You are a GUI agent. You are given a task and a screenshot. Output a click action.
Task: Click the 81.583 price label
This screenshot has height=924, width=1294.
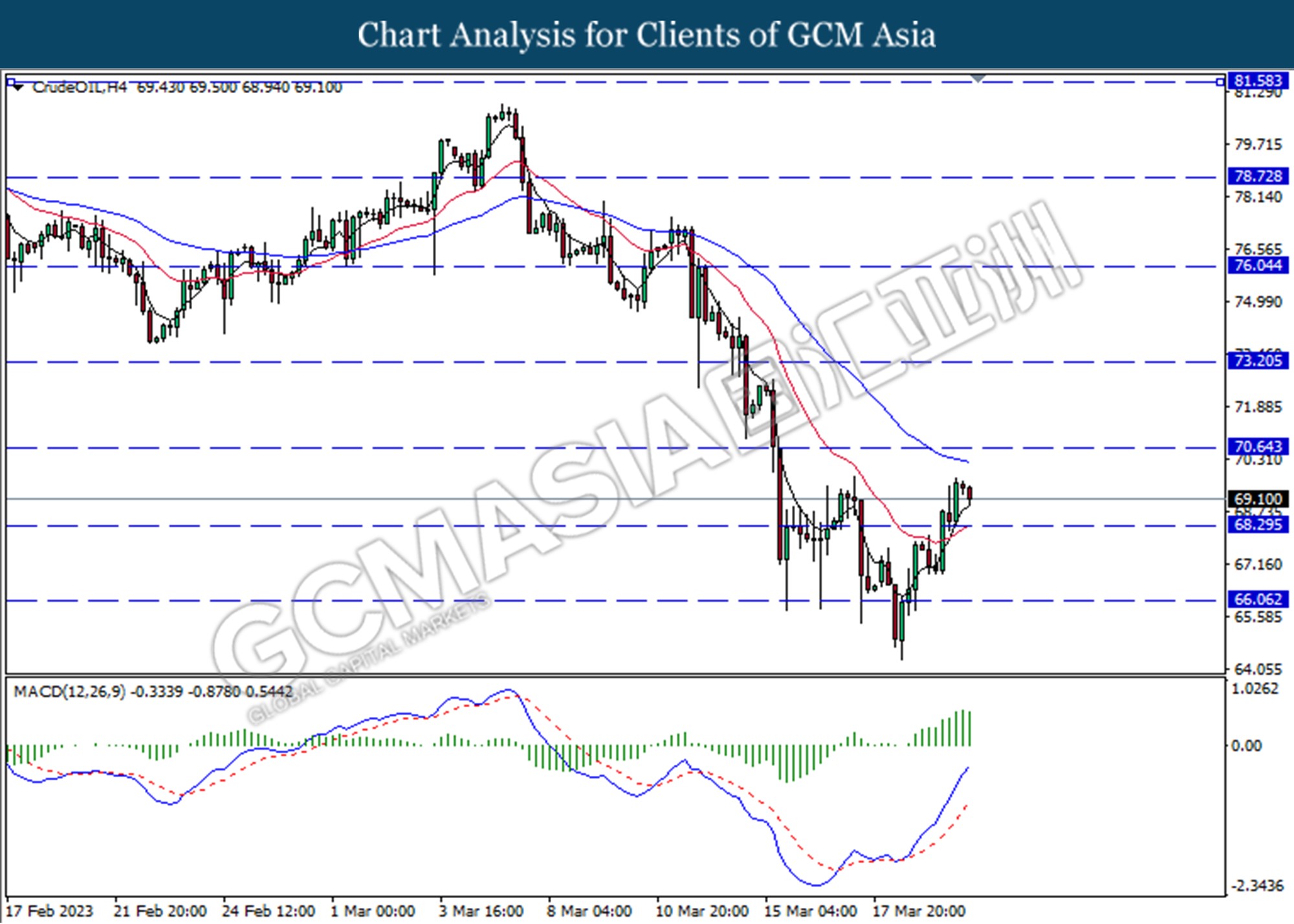(1257, 80)
